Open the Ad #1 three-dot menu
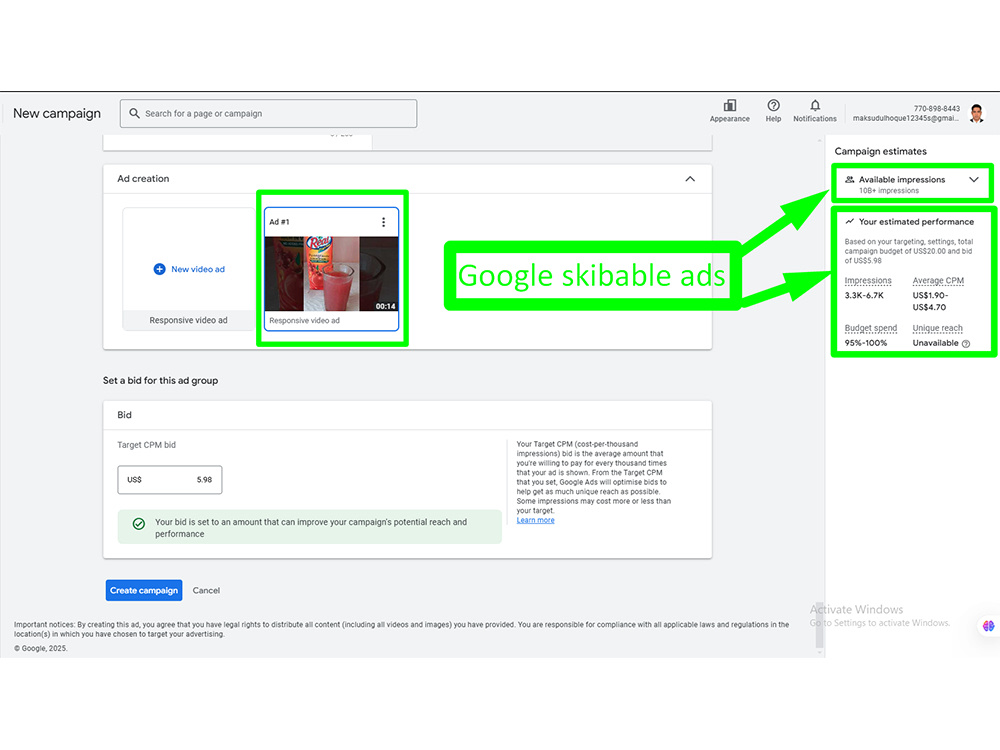Viewport: 1000px width, 750px height. (x=383, y=222)
